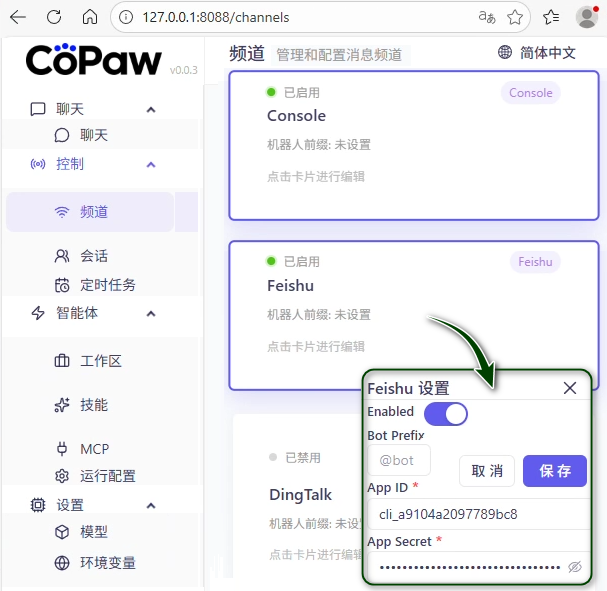Click the chip icon for 设置

pos(38,505)
